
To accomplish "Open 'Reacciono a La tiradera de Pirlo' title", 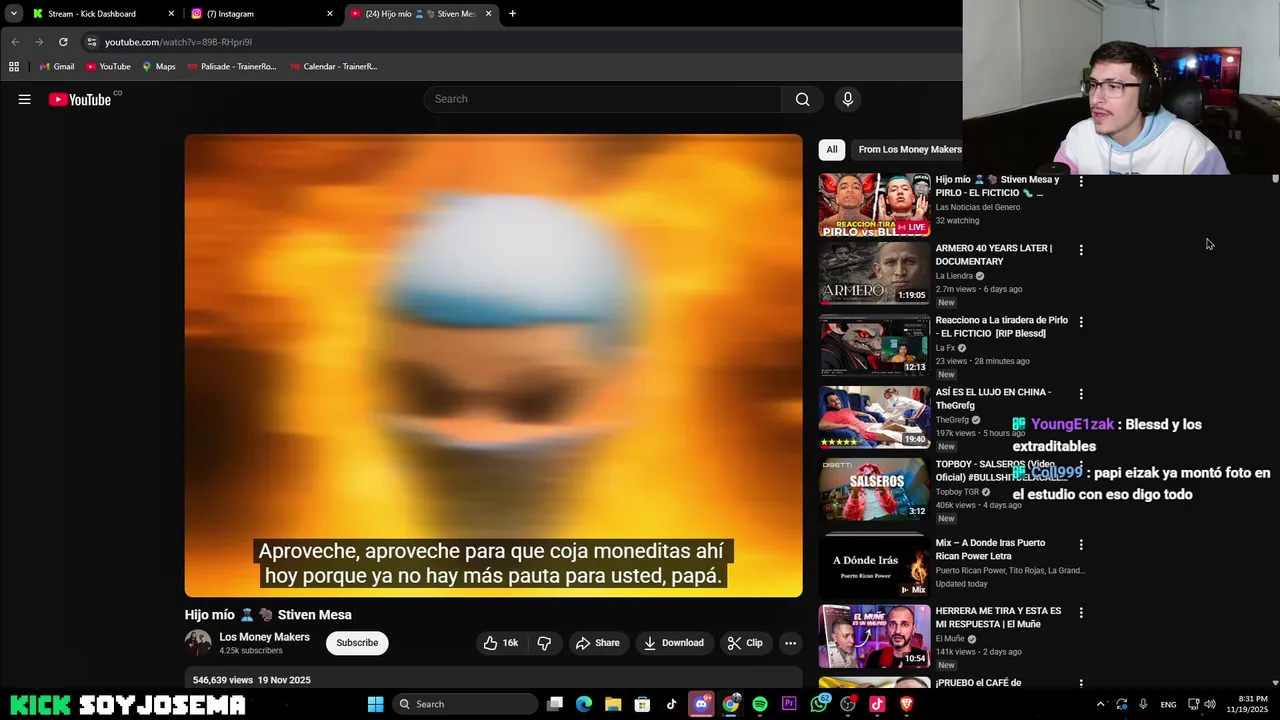I will point(1001,327).
